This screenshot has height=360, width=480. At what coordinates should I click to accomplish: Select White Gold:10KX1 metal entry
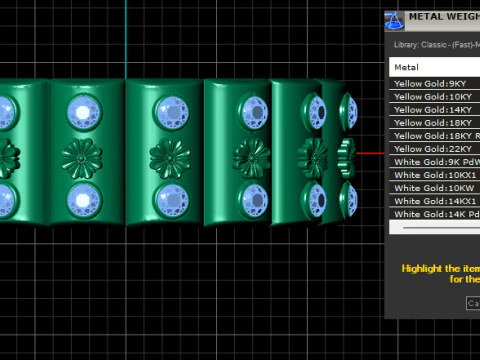point(434,175)
